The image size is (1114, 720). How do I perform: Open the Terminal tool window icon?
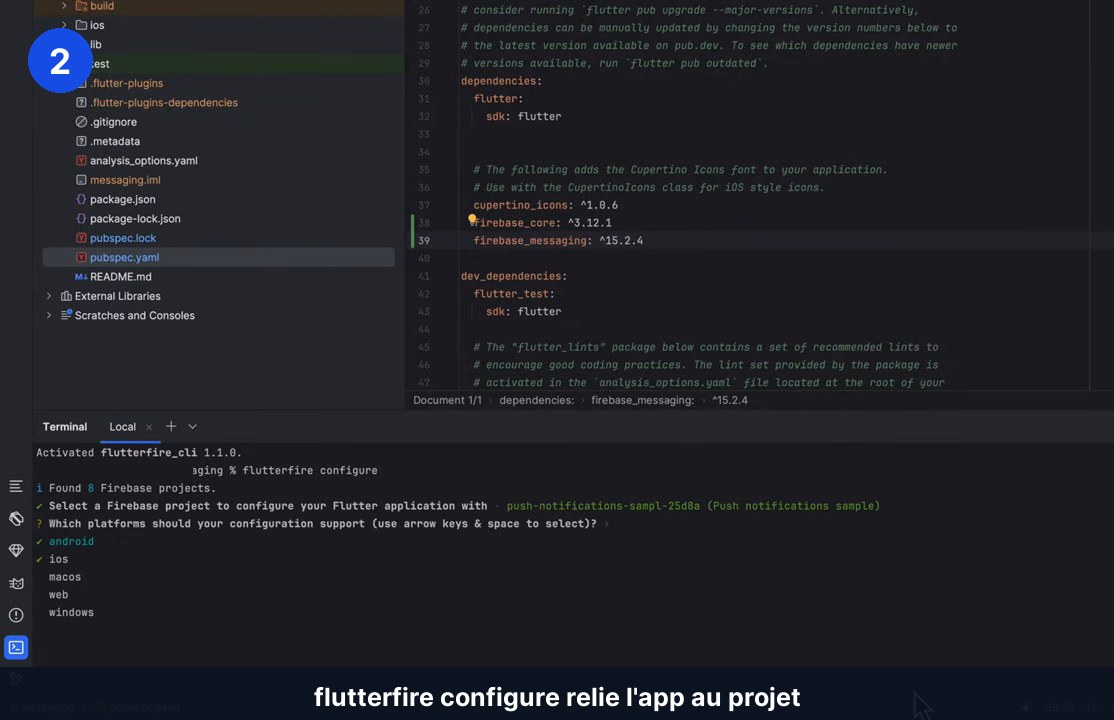16,648
